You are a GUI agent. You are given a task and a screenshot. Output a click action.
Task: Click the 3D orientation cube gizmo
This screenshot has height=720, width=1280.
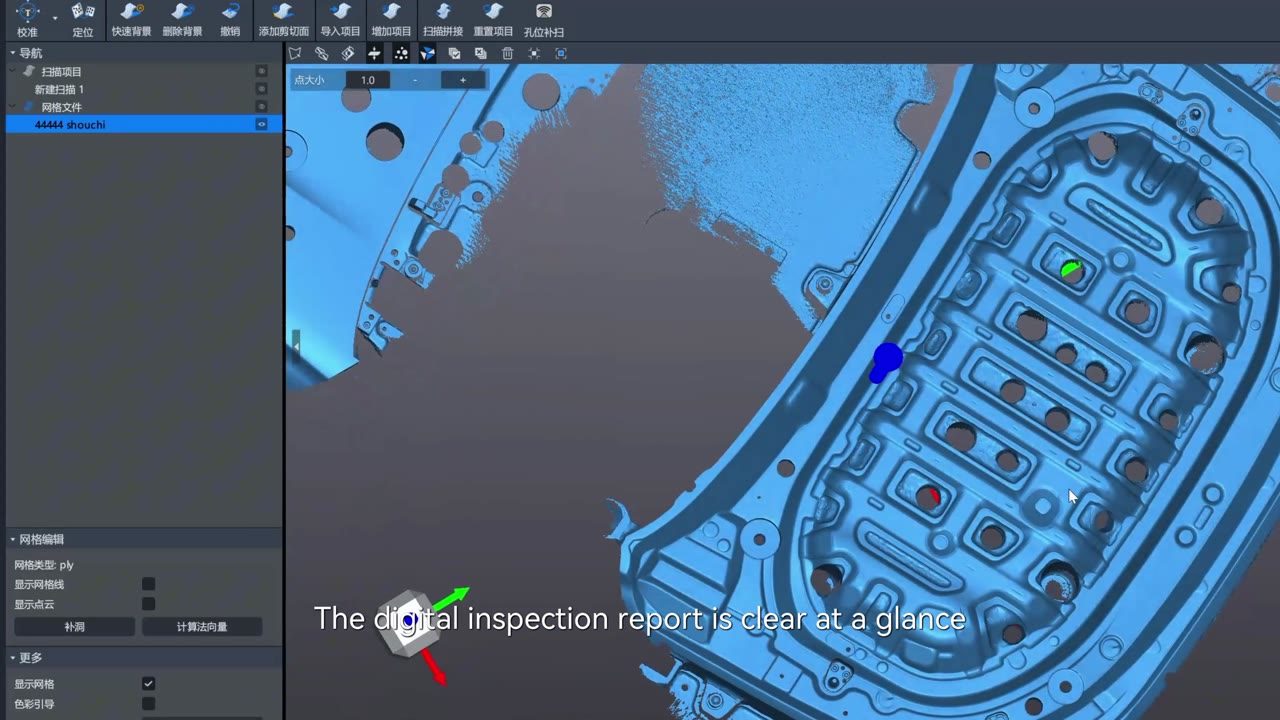[x=408, y=621]
